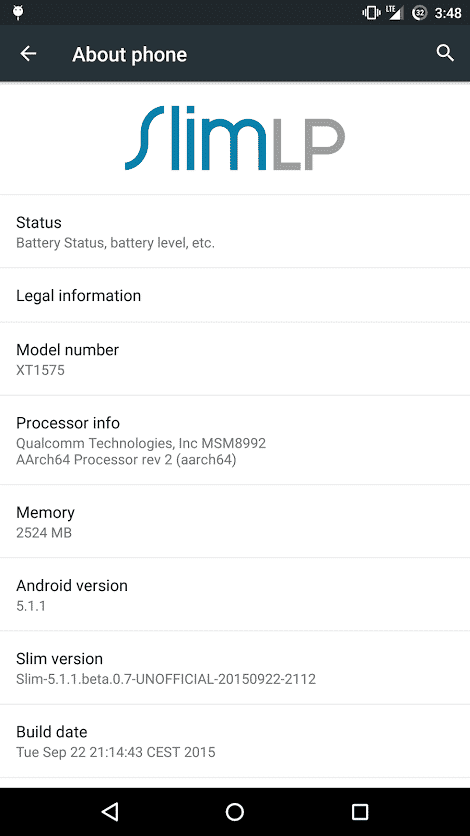Tap the SlimLP logo banner
This screenshot has height=836, width=470.
pos(235,138)
